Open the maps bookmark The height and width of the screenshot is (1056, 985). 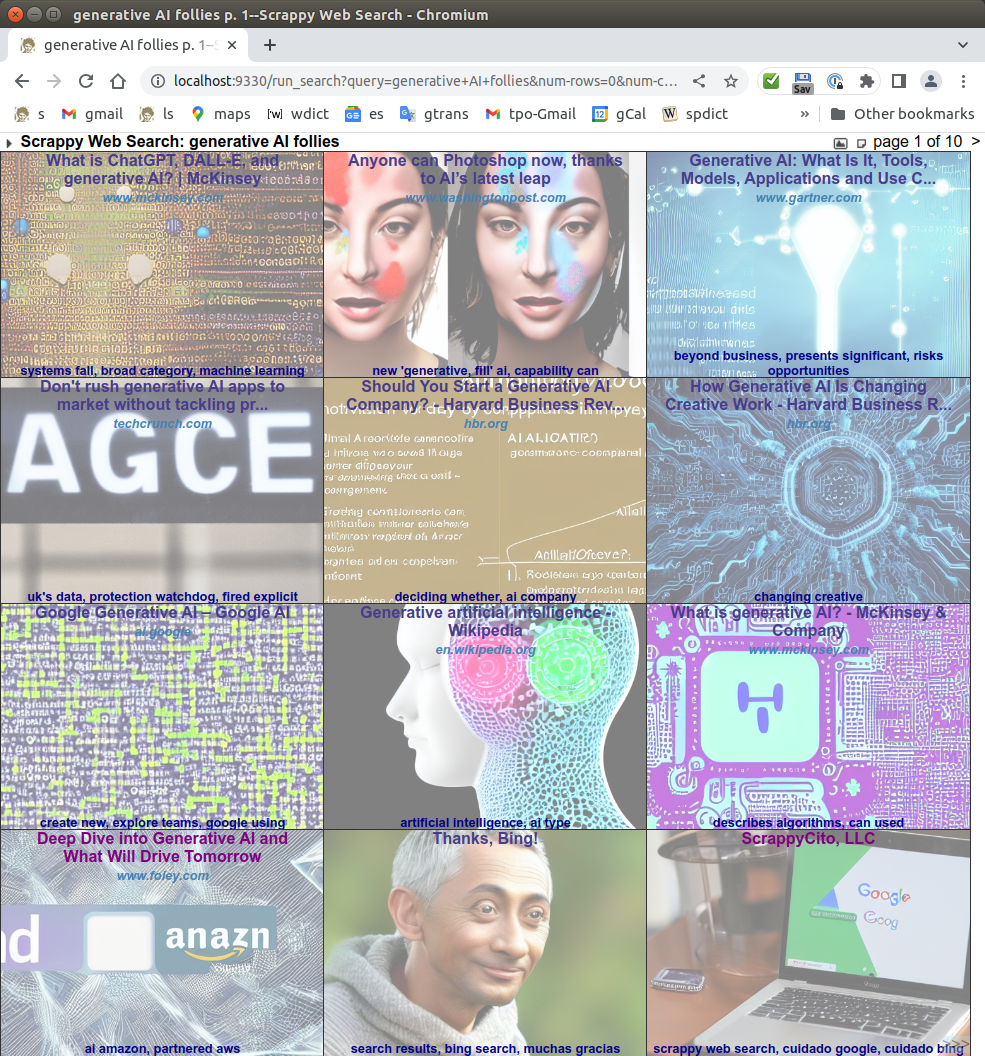pos(220,114)
